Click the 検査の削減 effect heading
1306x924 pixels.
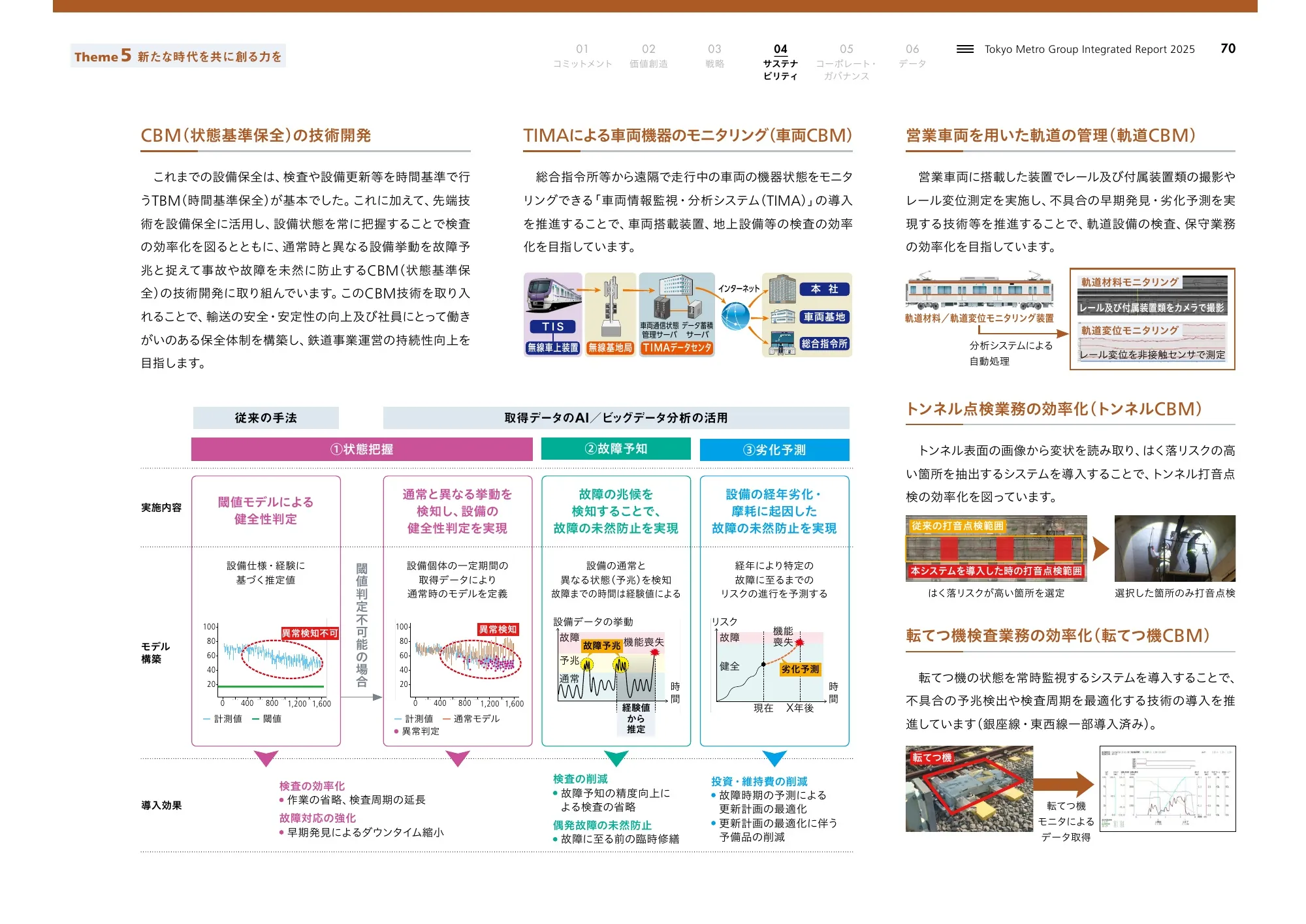(581, 779)
